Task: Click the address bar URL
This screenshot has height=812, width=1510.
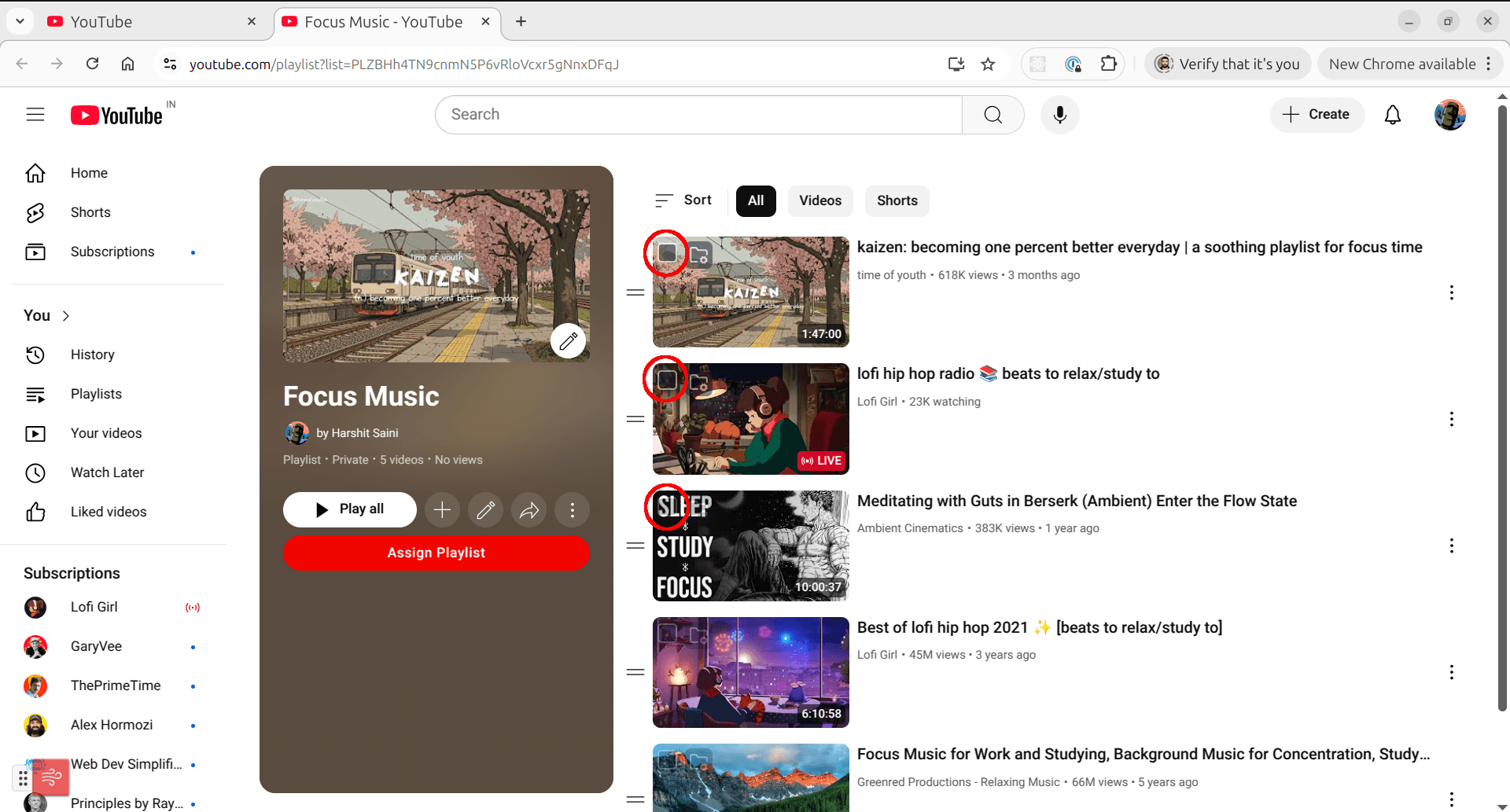Action: pos(403,64)
